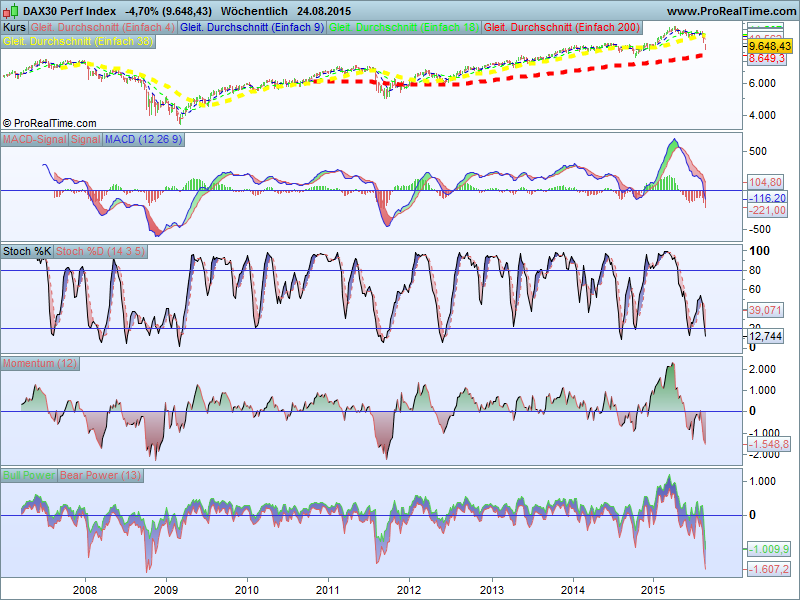Click the 6.000 price axis label
800x600 pixels.
pos(762,83)
